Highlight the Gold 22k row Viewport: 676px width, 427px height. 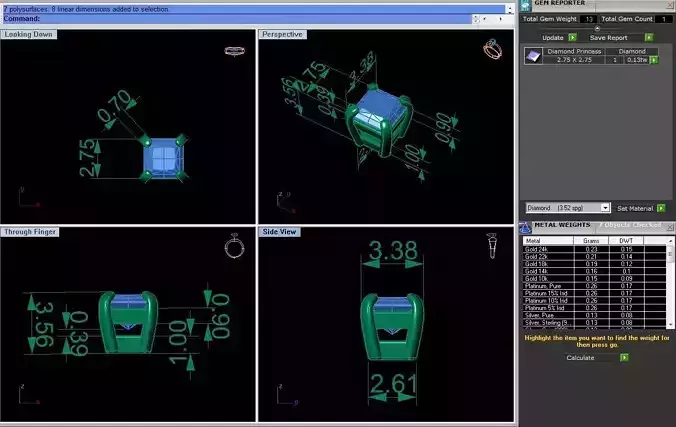point(595,256)
